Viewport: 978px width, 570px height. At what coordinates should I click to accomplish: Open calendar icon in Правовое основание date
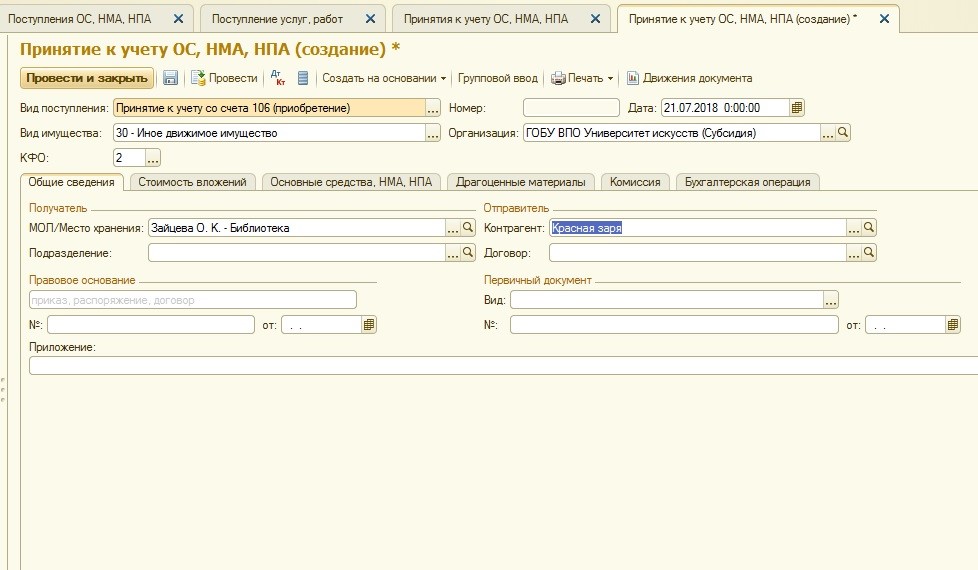point(369,324)
